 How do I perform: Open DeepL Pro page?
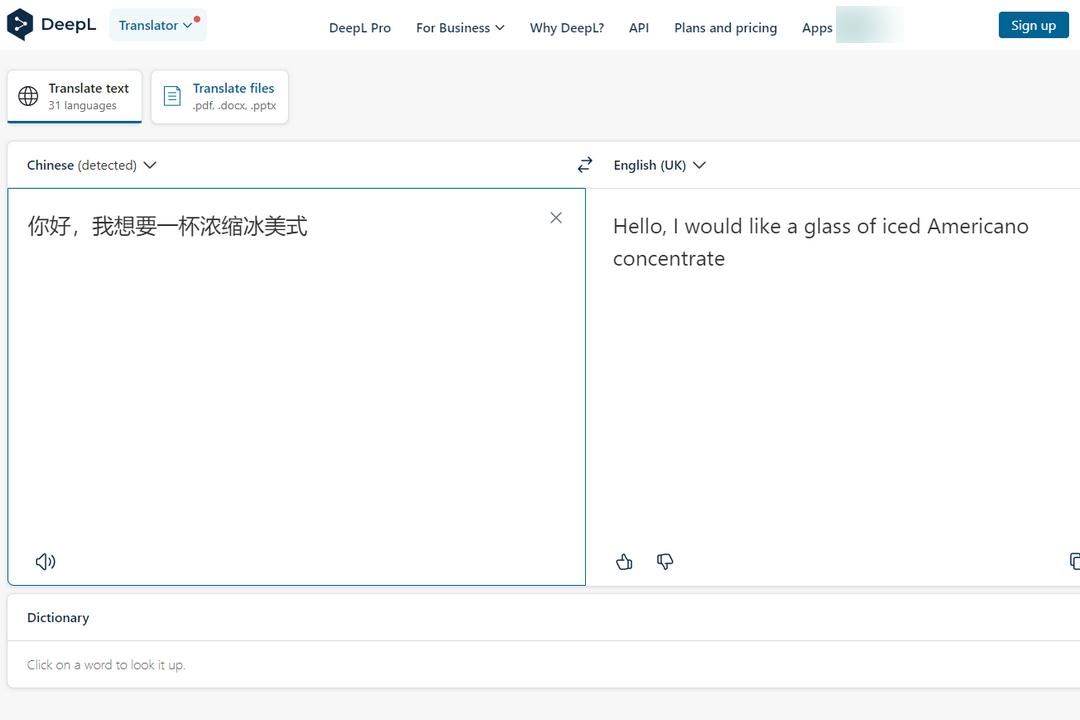(x=360, y=28)
